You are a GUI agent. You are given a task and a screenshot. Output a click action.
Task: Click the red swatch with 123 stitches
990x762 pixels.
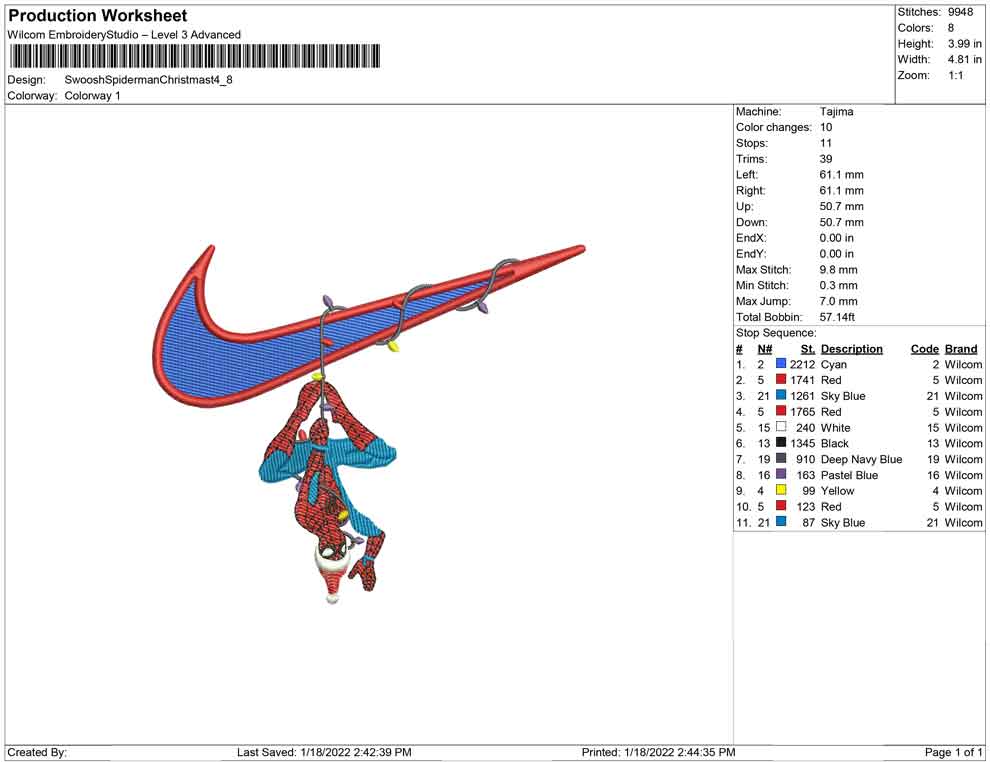pyautogui.click(x=781, y=506)
